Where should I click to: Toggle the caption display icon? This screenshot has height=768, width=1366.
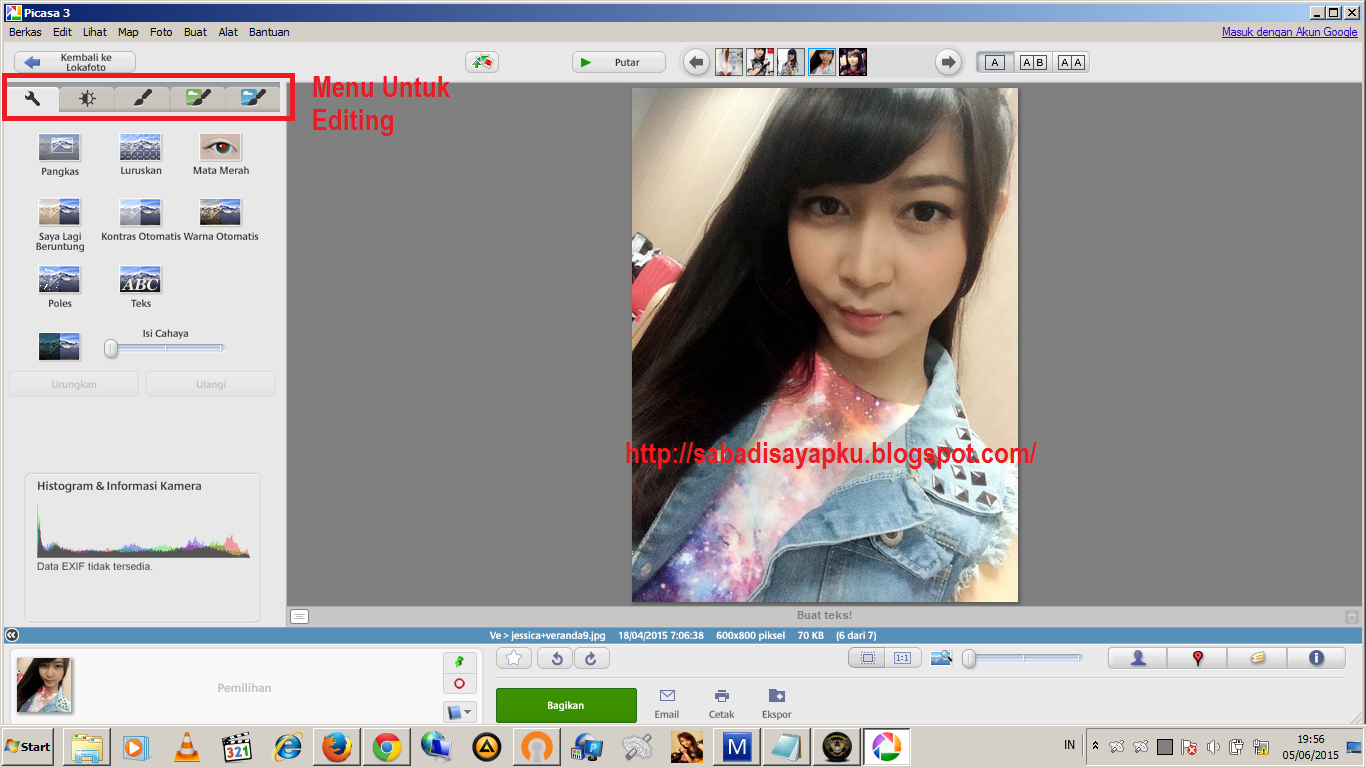tap(299, 616)
